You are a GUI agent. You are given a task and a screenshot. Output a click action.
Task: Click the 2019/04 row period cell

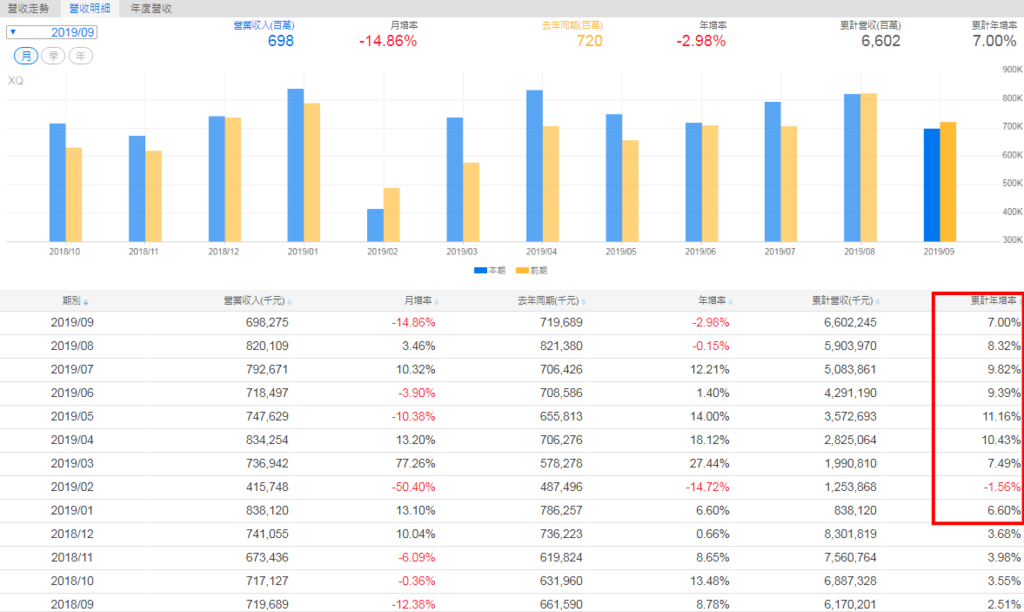(x=72, y=440)
